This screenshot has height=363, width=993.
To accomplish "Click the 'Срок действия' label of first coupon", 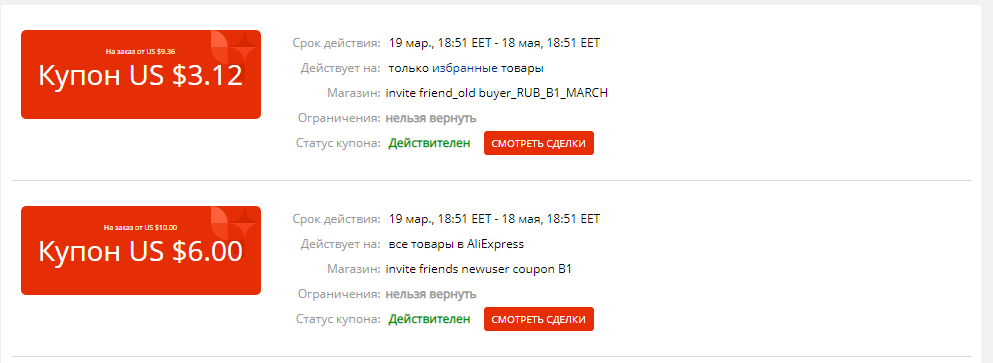I will click(337, 43).
